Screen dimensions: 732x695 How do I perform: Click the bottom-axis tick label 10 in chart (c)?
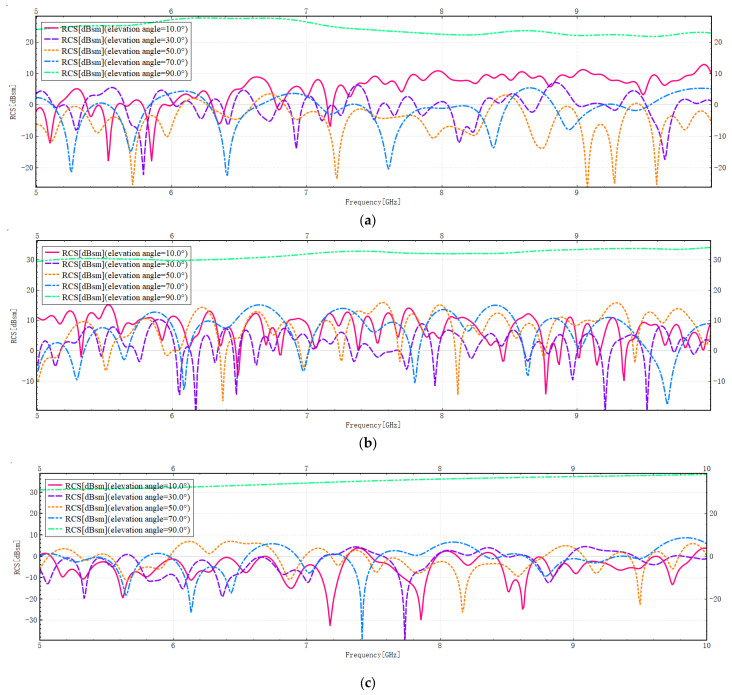coord(707,646)
